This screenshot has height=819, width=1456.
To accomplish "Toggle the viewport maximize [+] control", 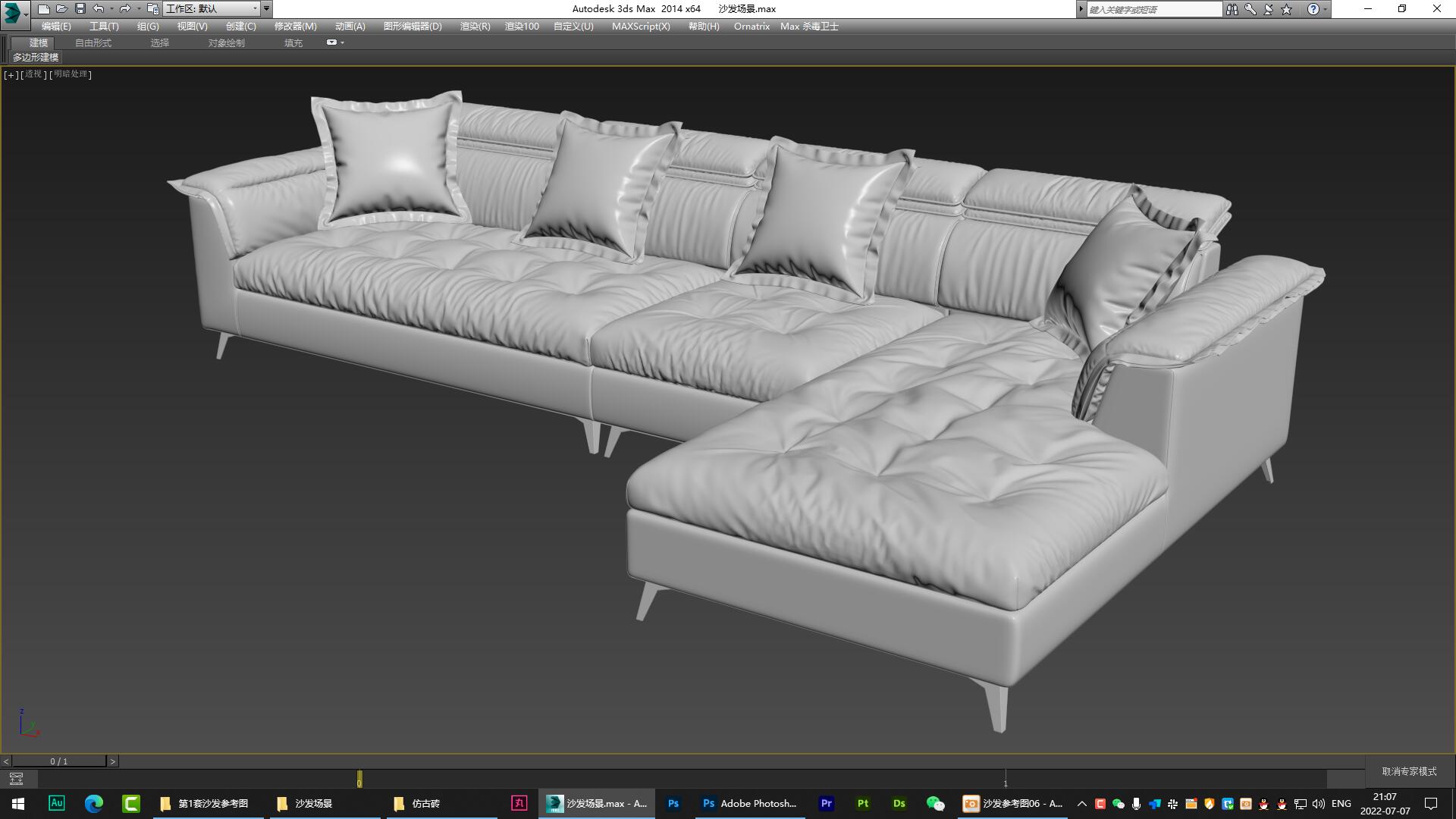I will (10, 74).
